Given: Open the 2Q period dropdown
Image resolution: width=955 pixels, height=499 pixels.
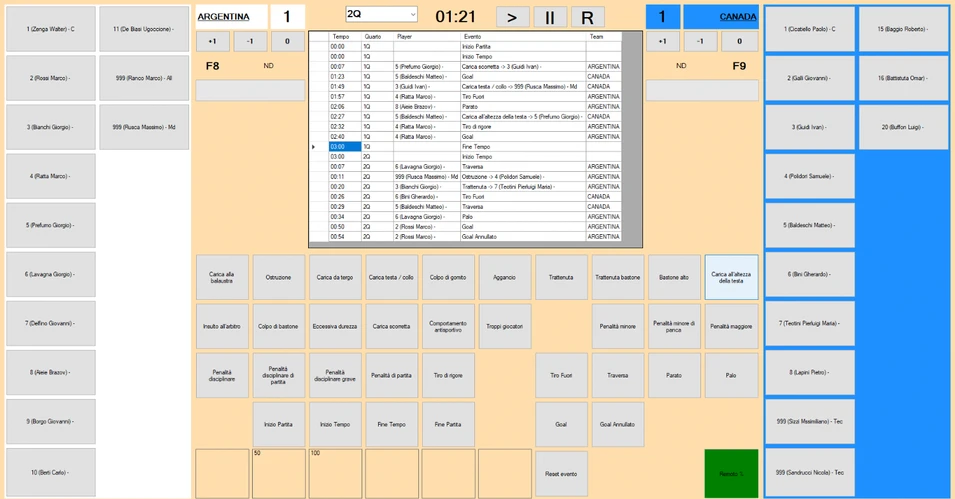Looking at the screenshot, I should pos(381,14).
